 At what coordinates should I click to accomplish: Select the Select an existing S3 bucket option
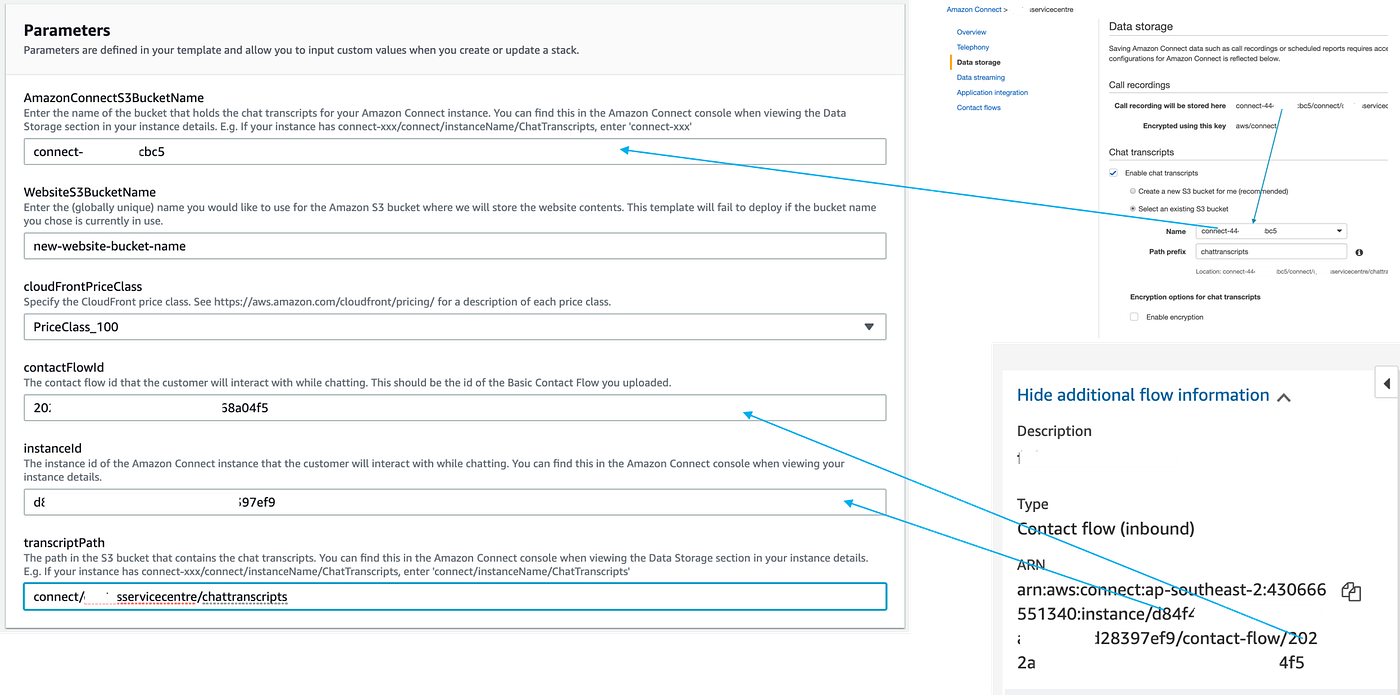click(x=1133, y=209)
